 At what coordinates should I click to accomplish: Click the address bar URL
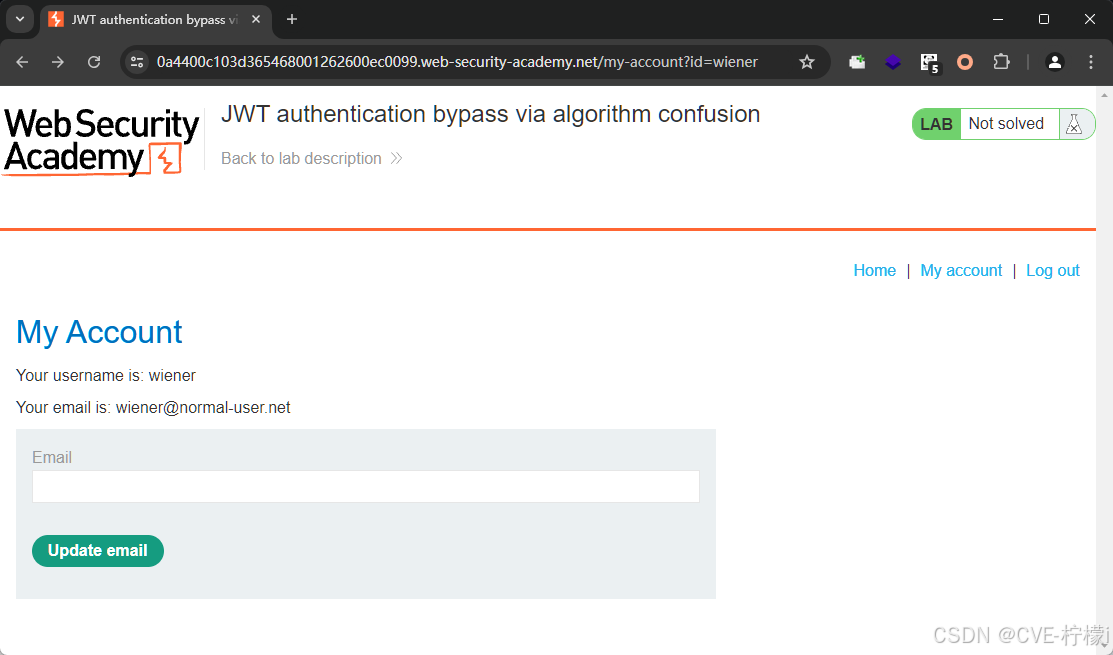[457, 62]
